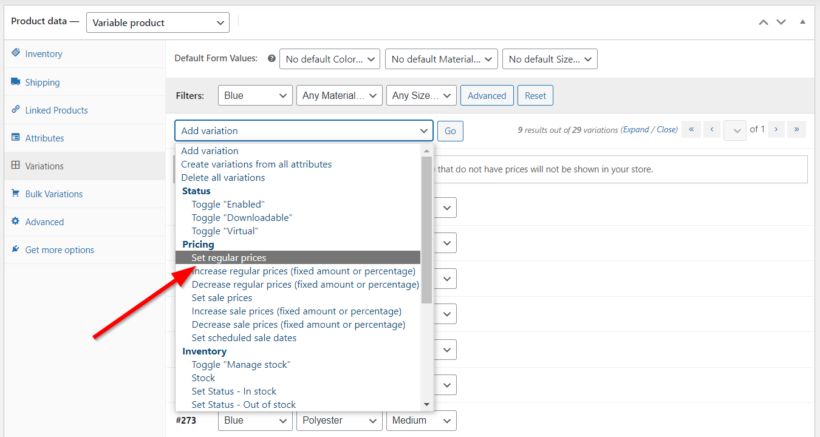The width and height of the screenshot is (820, 437).
Task: Click the Variations grid icon
Action: click(16, 165)
